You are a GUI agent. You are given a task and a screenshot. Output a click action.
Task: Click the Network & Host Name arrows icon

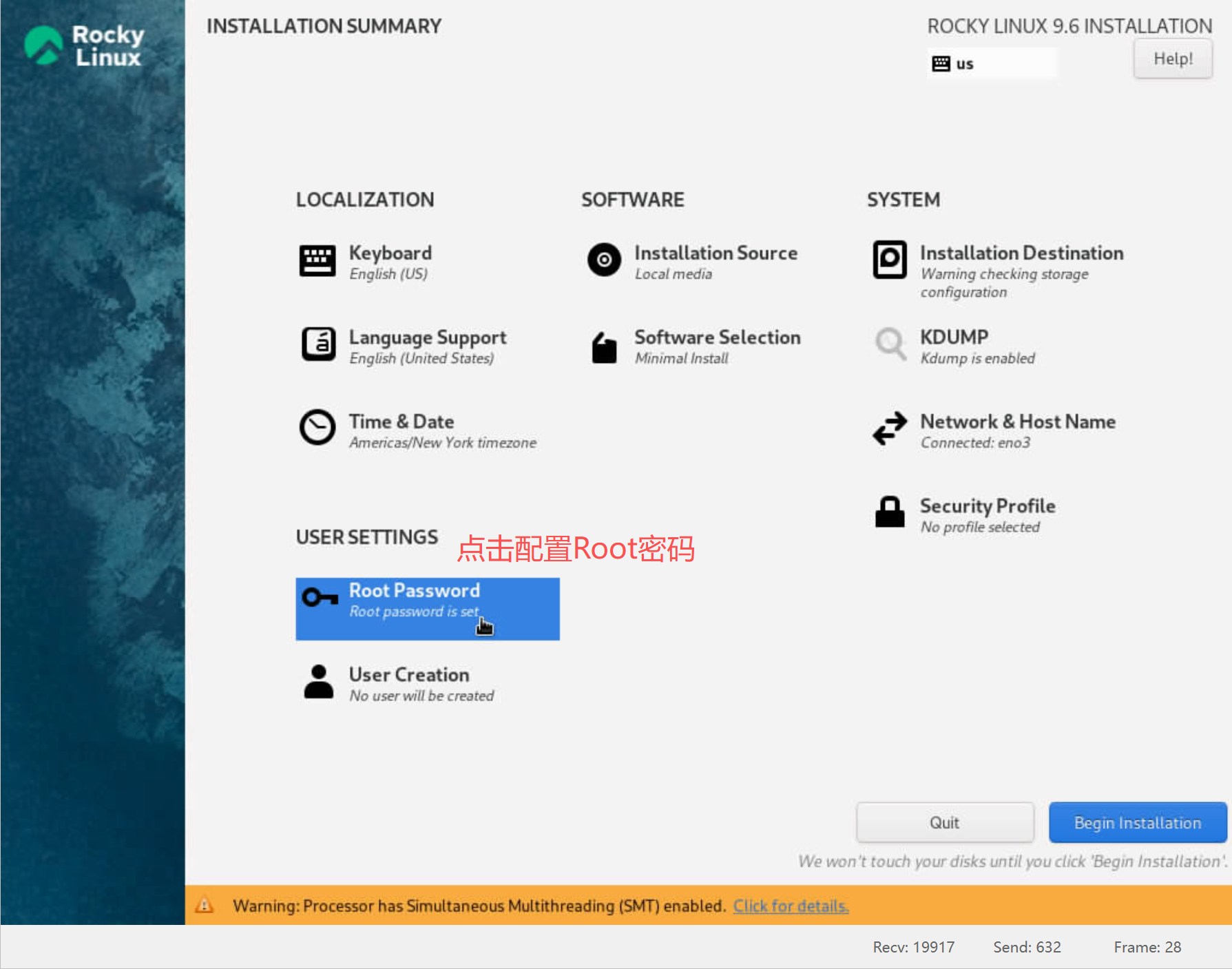tap(890, 428)
